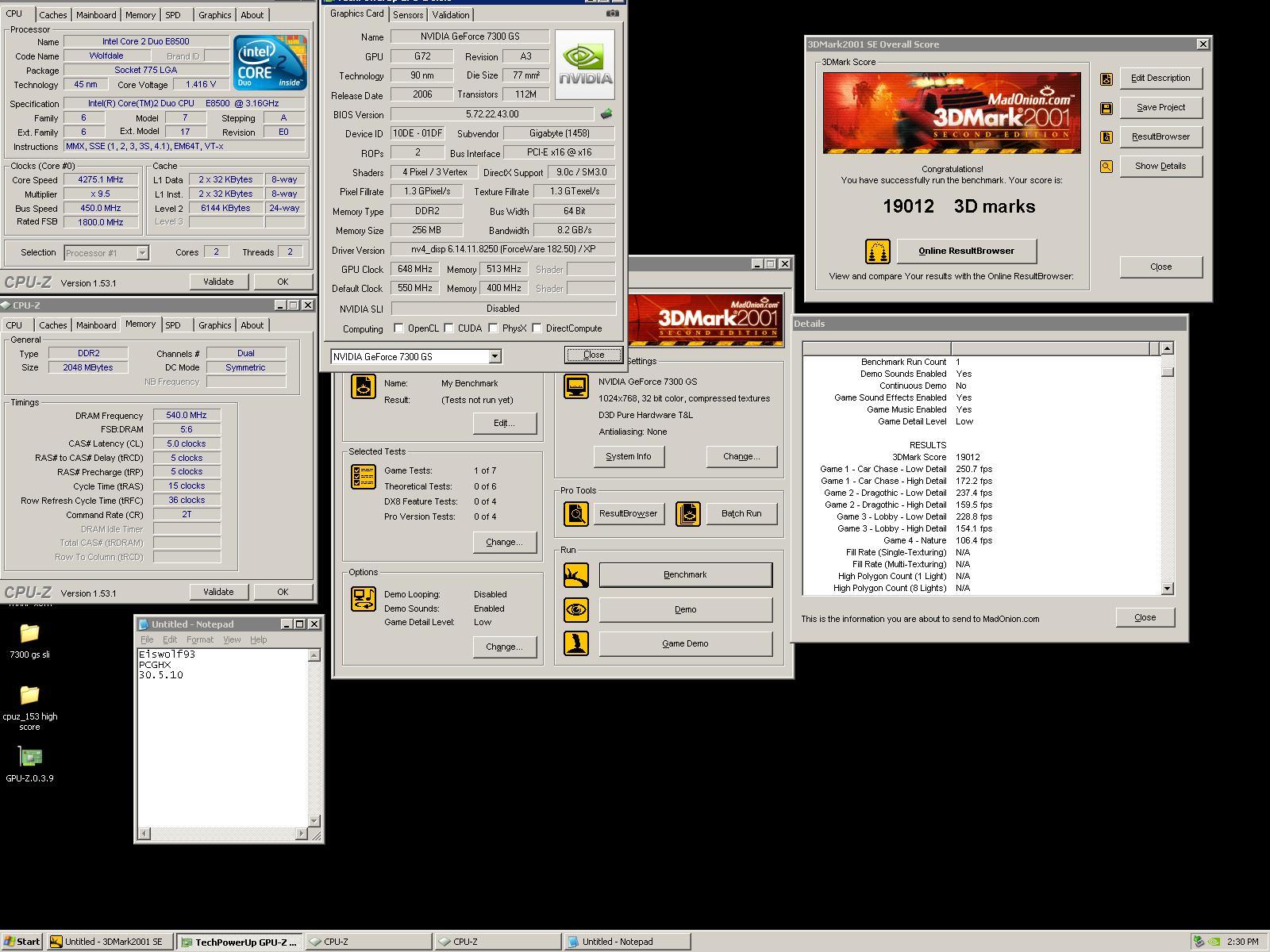Open the Processor #1 selection dropdown
The width and height of the screenshot is (1270, 952).
142,253
